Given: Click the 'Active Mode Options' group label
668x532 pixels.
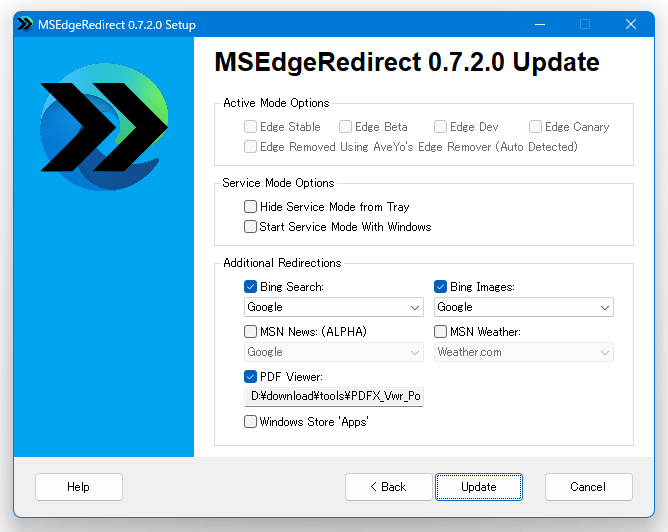Looking at the screenshot, I should pyautogui.click(x=276, y=103).
